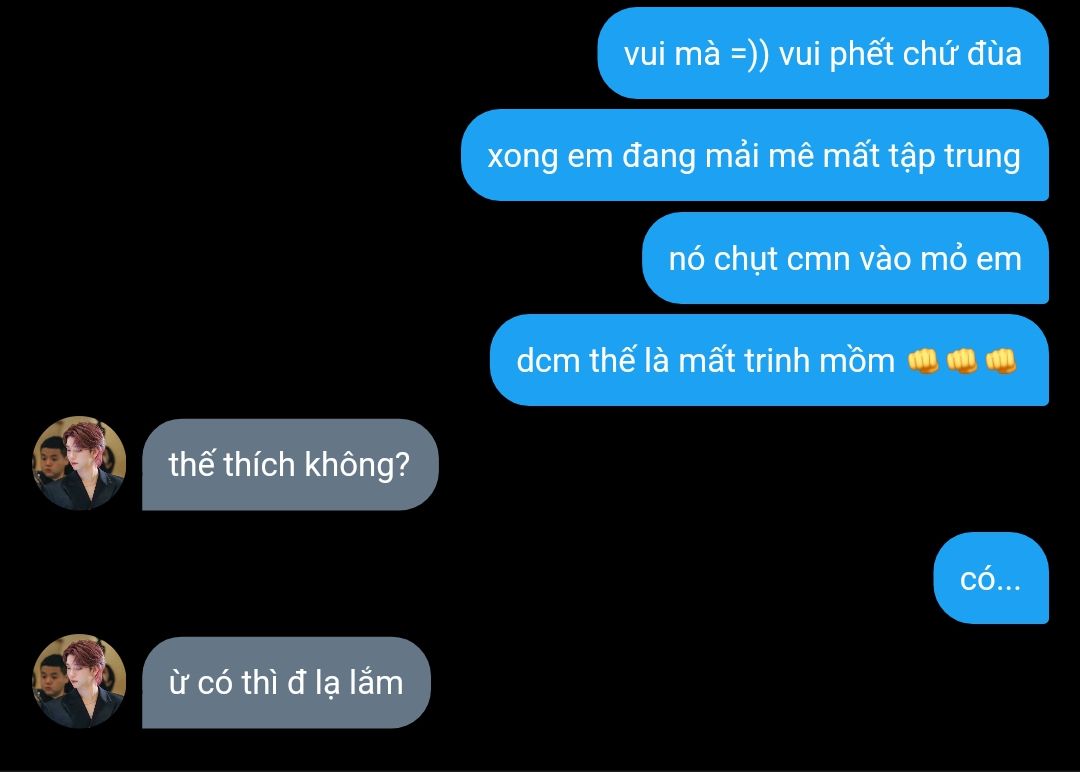
Task: Click the word 'nó' in the third message
Action: tap(687, 259)
